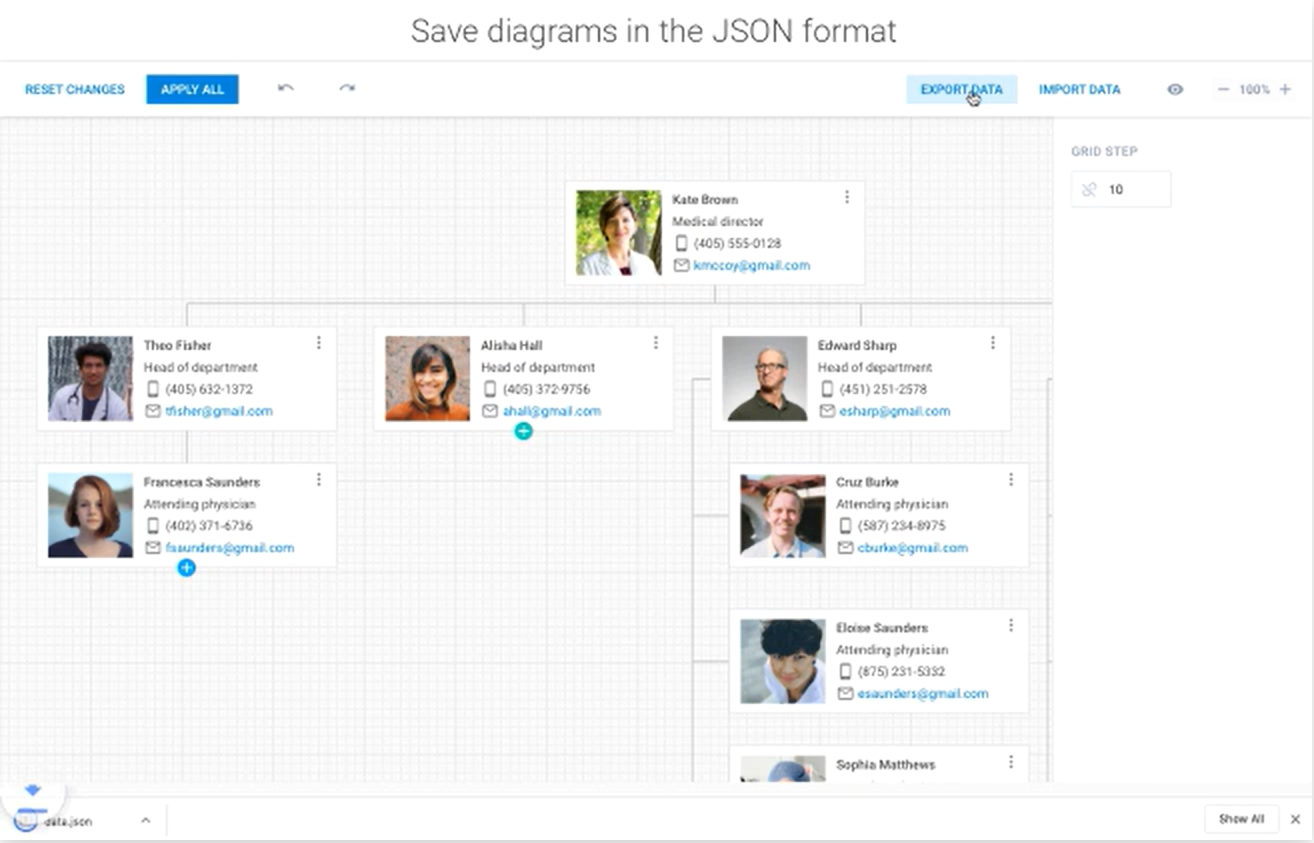Open Kate Brown card's three-dot menu
1314x843 pixels.
pyautogui.click(x=847, y=197)
